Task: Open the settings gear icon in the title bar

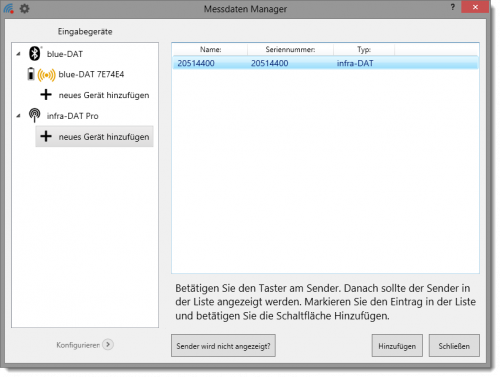Action: tap(24, 8)
